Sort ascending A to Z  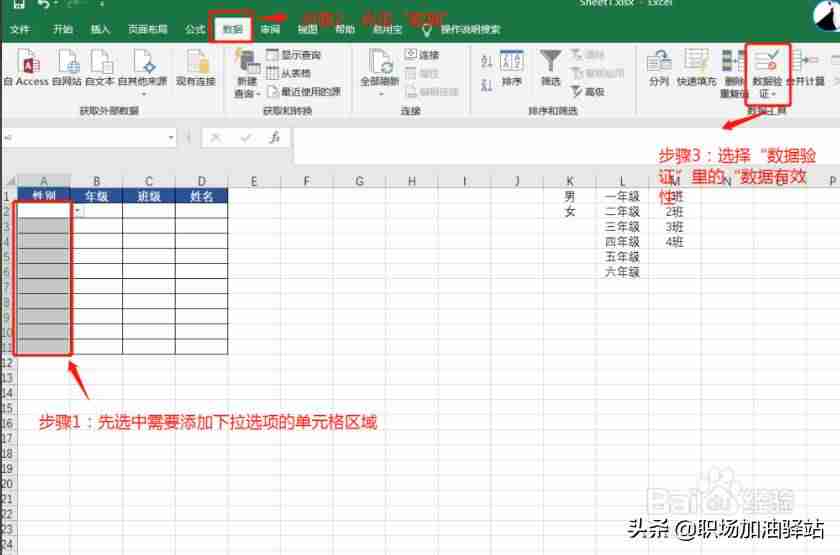(x=486, y=61)
